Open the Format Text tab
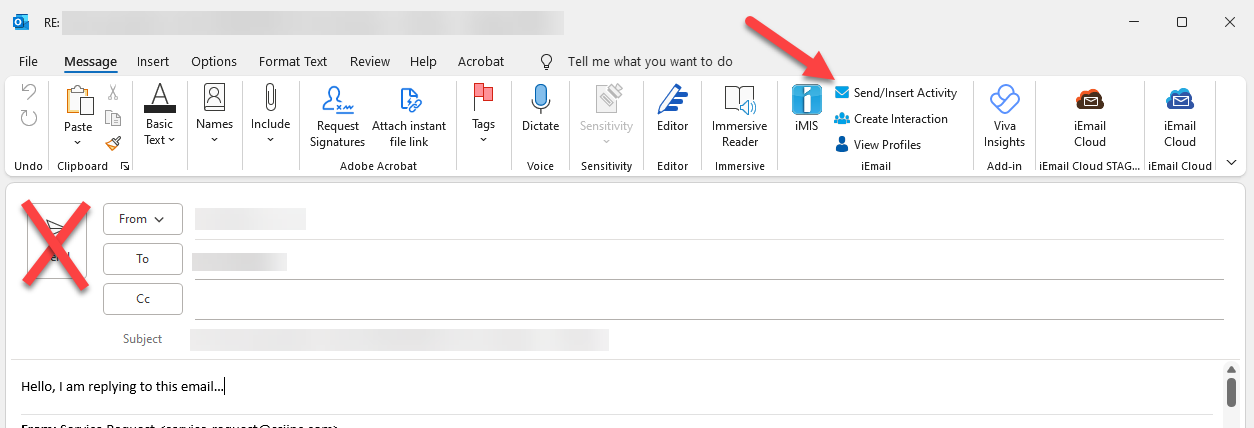 292,62
